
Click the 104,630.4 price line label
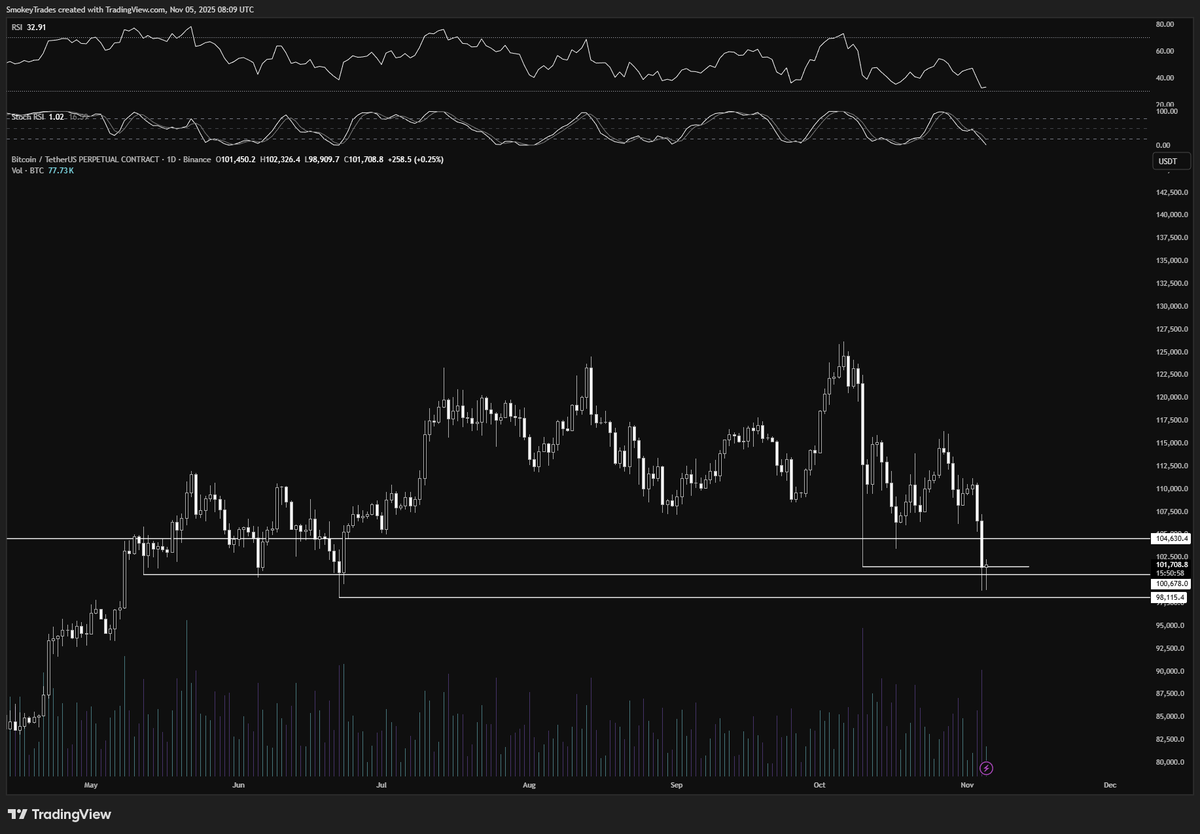point(1173,539)
